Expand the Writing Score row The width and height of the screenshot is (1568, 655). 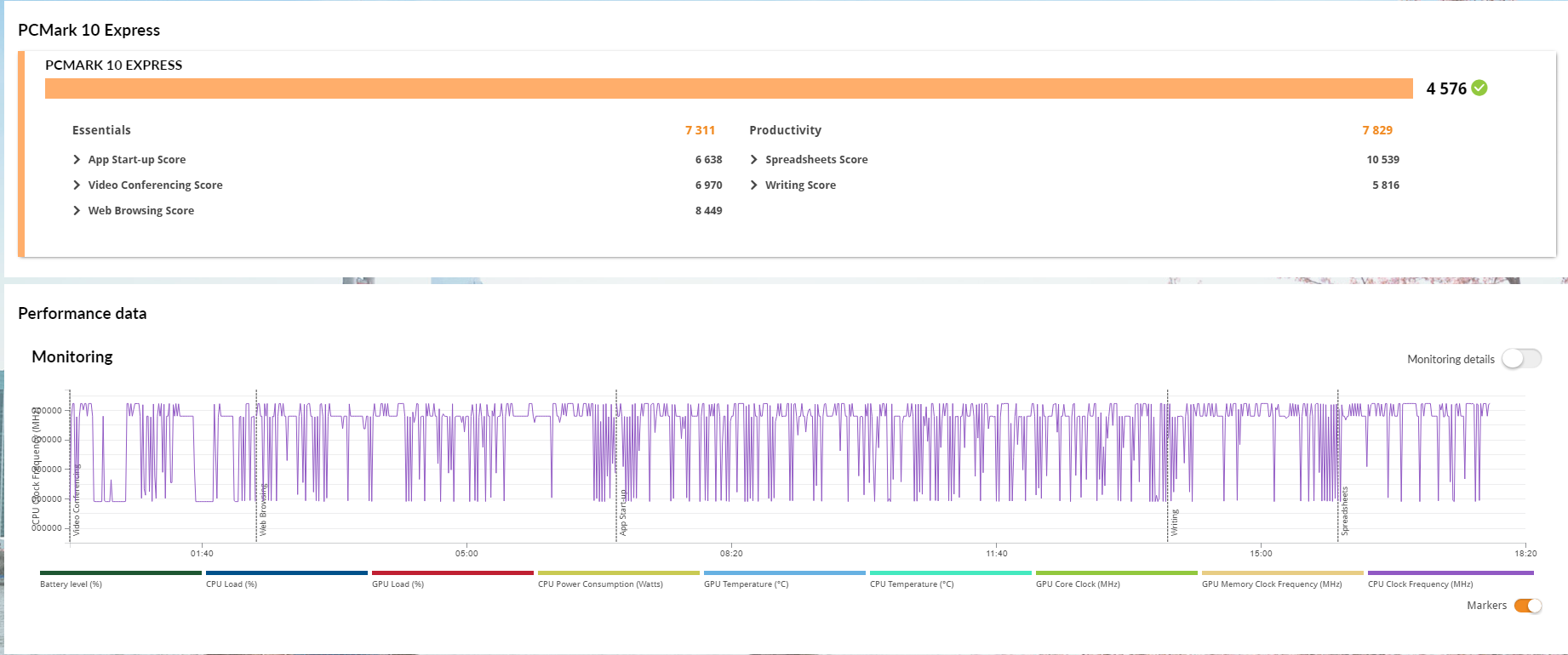(x=753, y=185)
